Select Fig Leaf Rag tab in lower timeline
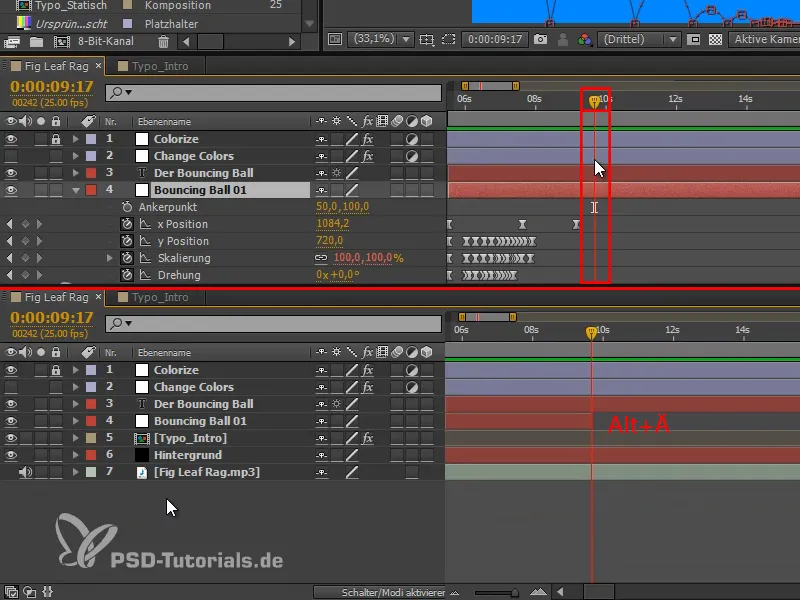Image resolution: width=800 pixels, height=600 pixels. click(x=56, y=297)
